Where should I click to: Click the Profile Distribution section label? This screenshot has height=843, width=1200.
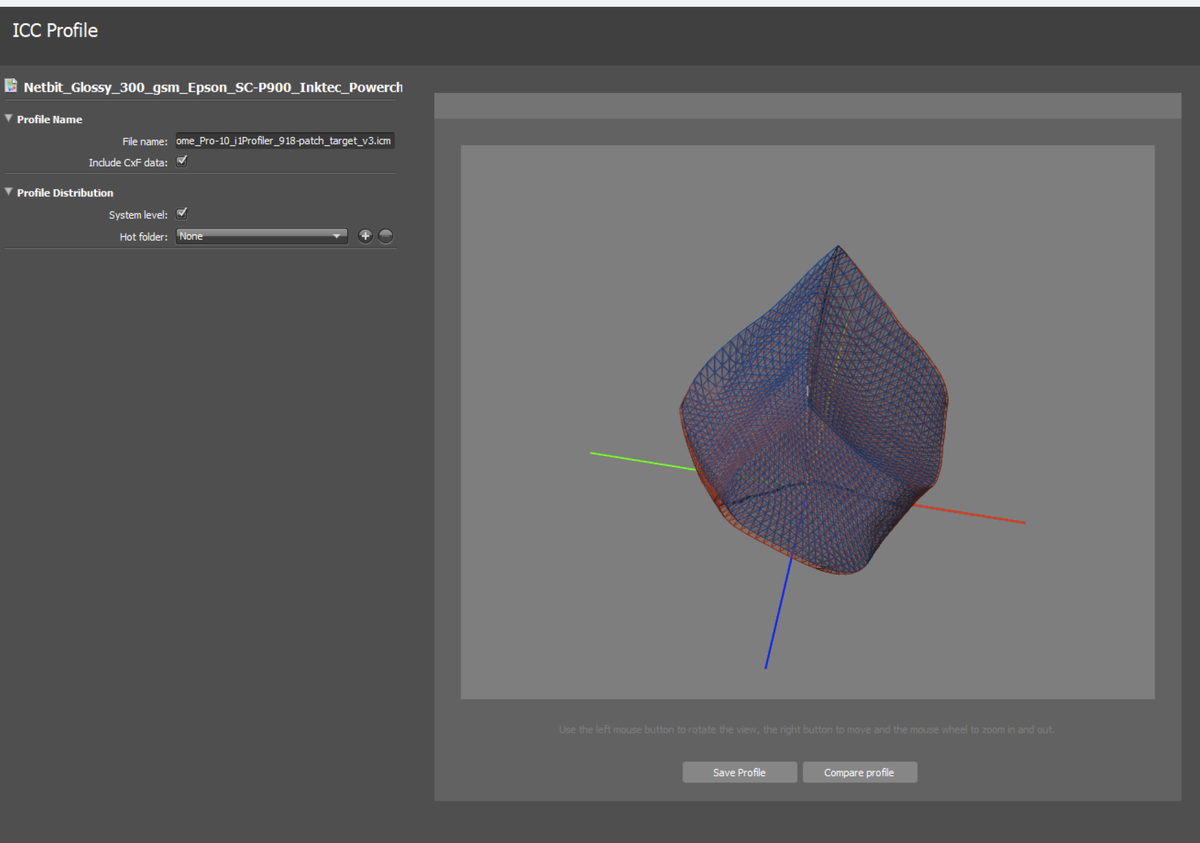(x=65, y=192)
